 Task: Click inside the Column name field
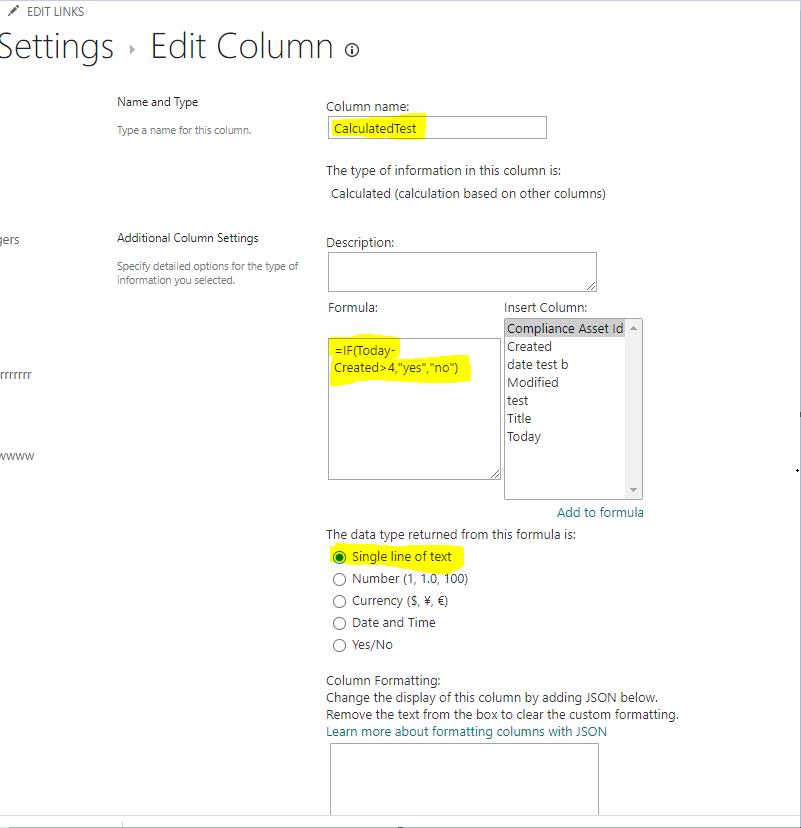(x=436, y=127)
